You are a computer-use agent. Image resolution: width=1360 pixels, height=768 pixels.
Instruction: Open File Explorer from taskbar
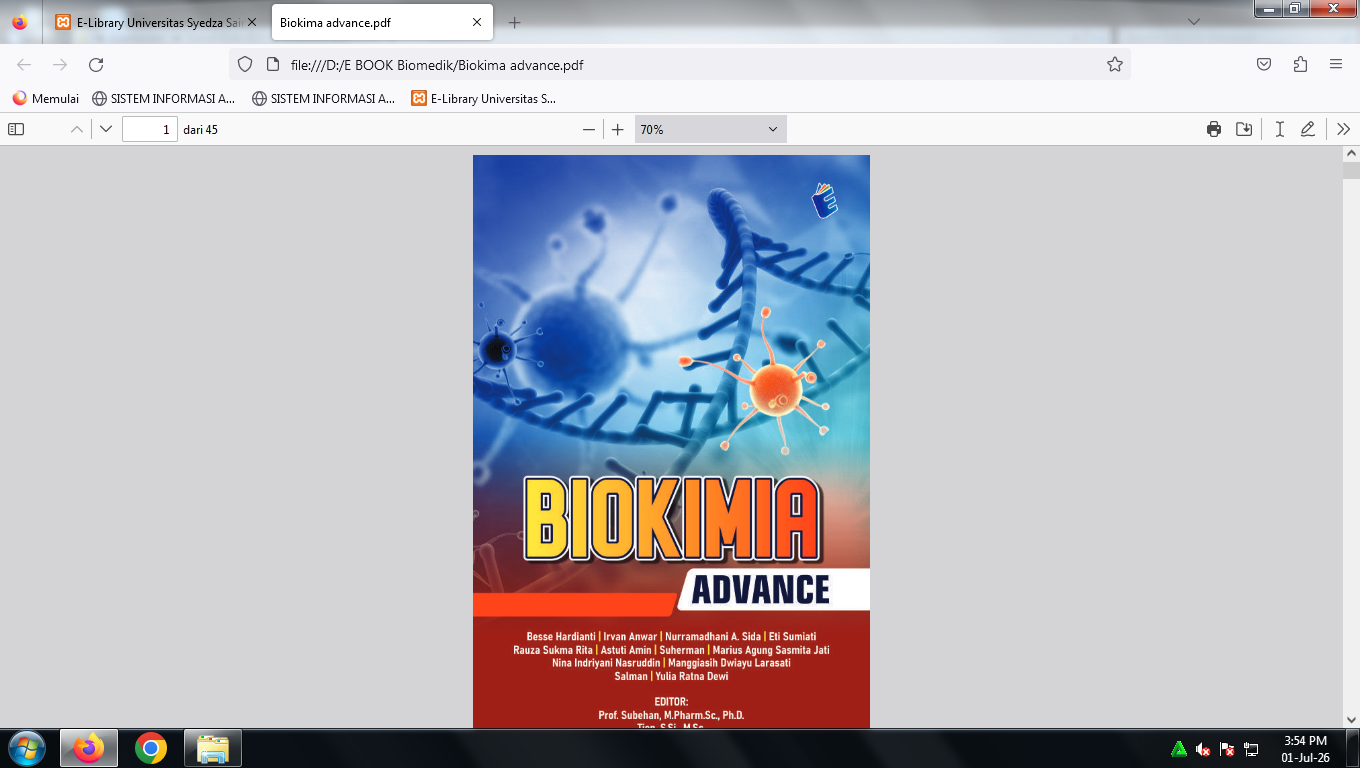[x=213, y=748]
